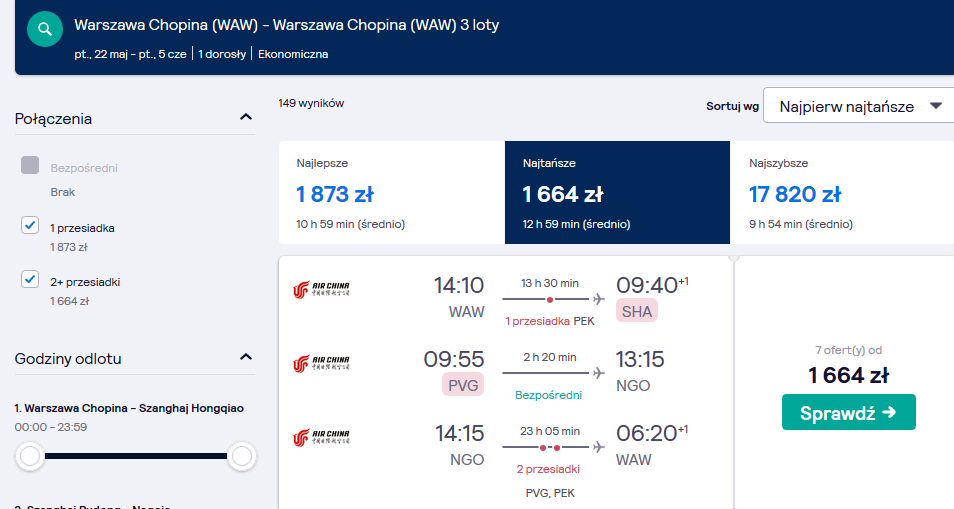Click the right departure time slider handle
This screenshot has height=509, width=954.
[x=242, y=455]
